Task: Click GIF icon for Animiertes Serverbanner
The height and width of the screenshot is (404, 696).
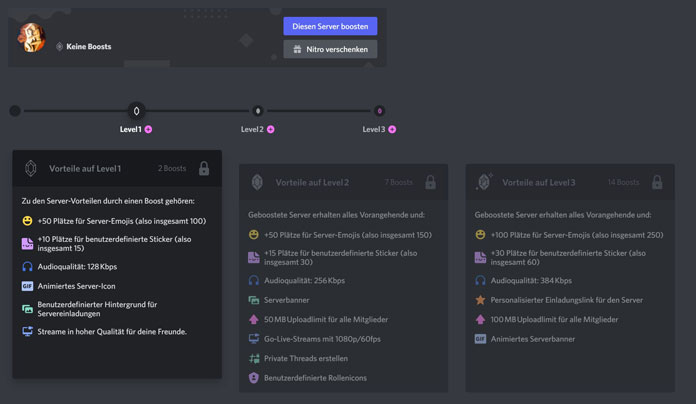Action: coord(480,339)
